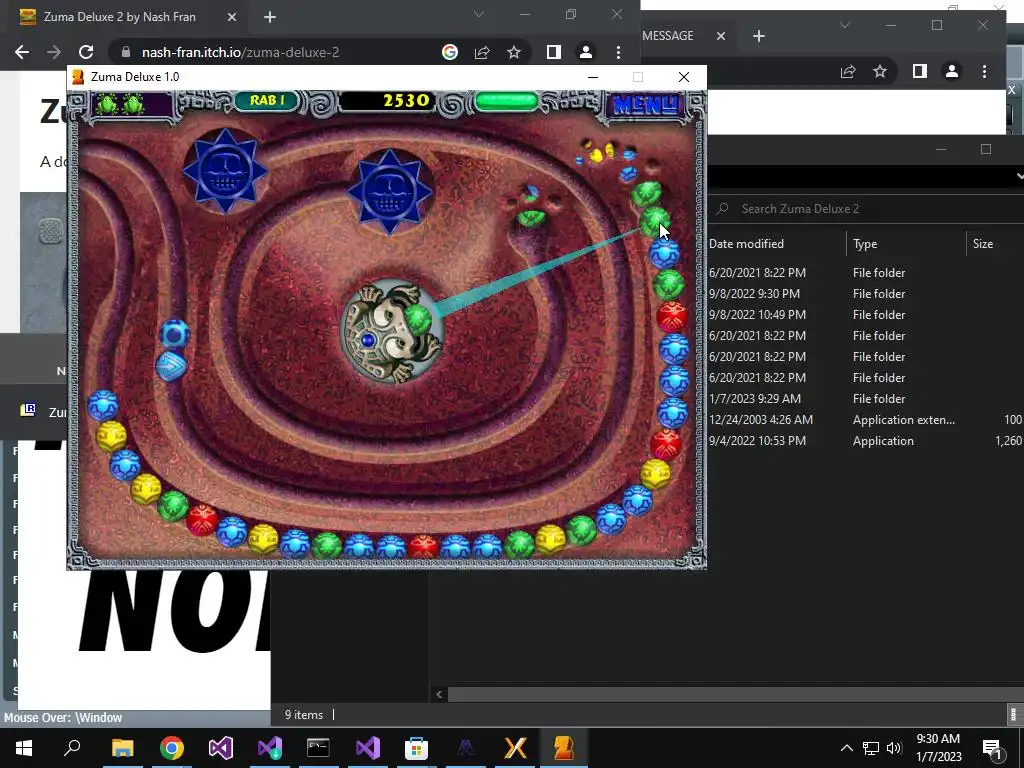Viewport: 1024px width, 768px height.
Task: Open Microsoft Store from the taskbar
Action: coord(417,748)
